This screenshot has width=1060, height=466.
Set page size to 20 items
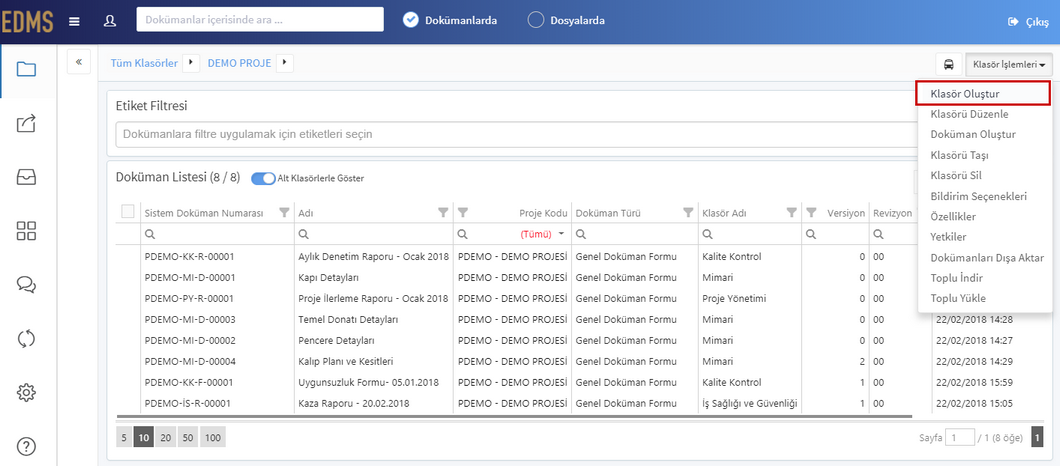[x=166, y=438]
